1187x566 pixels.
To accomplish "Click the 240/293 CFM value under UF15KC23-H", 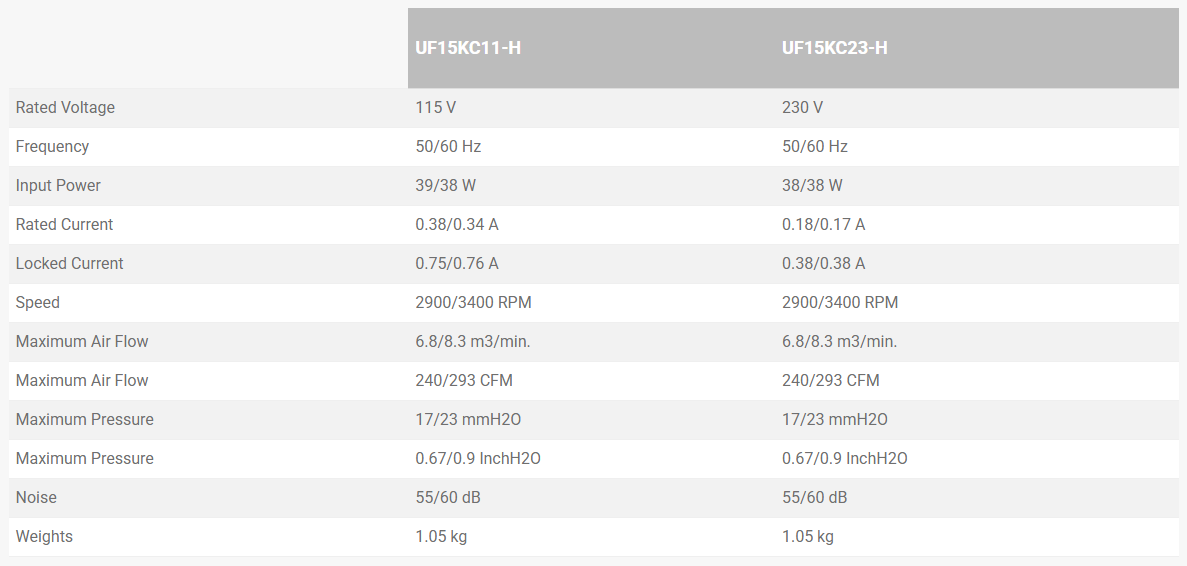I will tap(830, 380).
